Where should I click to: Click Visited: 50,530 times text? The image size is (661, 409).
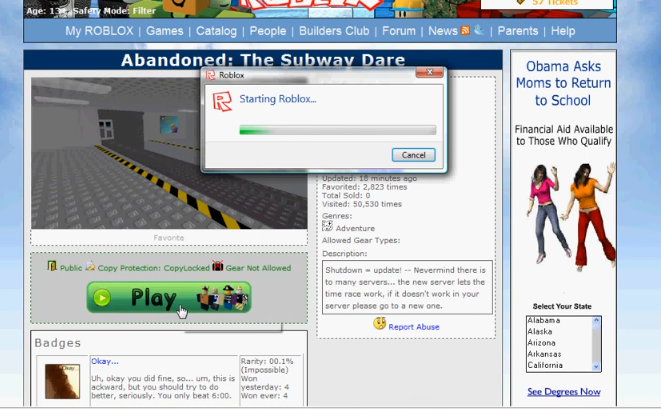pos(362,204)
